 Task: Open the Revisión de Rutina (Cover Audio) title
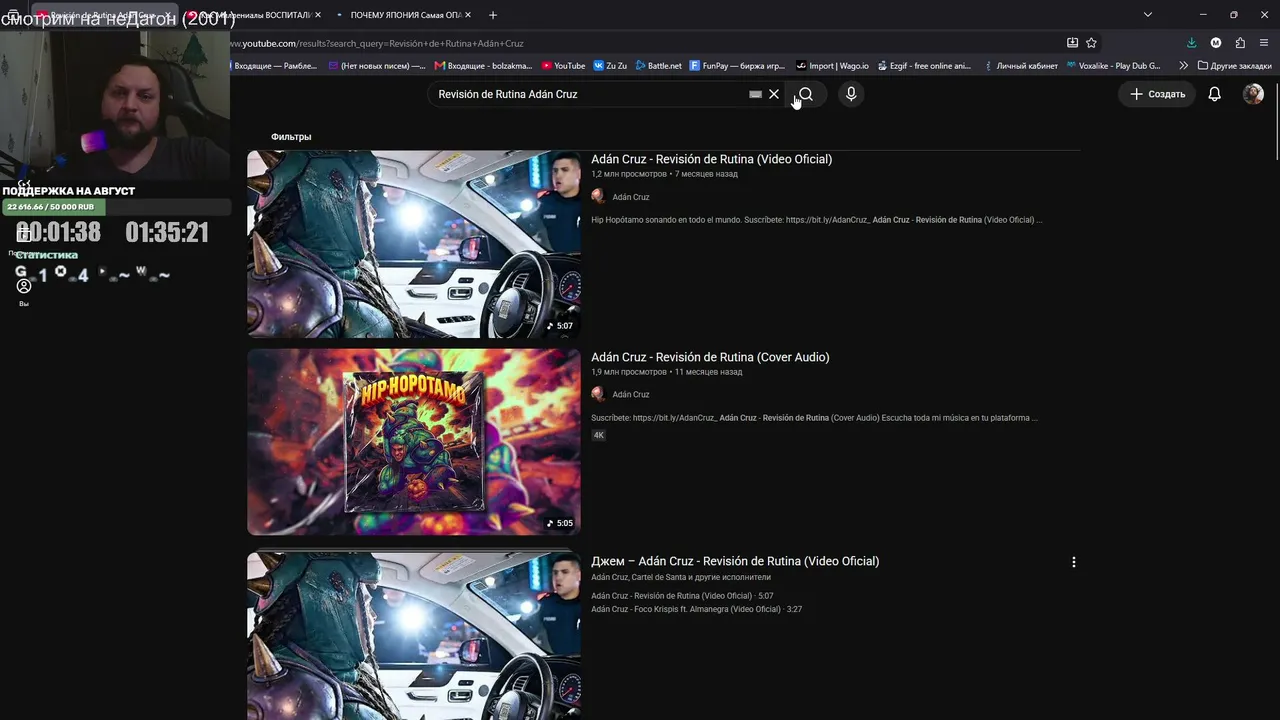[710, 357]
